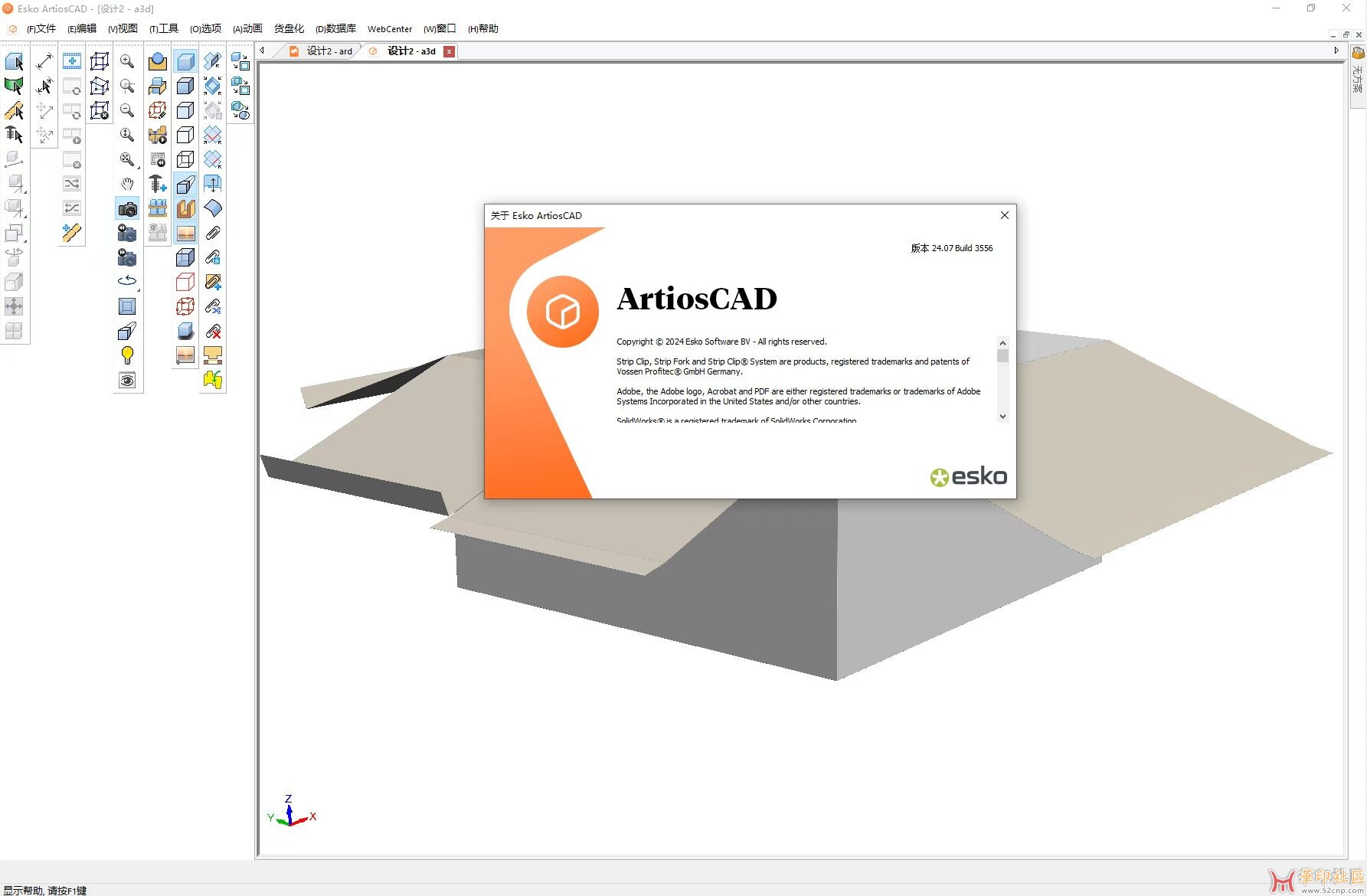Add hardware with the screw plus icon
1367x896 pixels.
point(158,184)
